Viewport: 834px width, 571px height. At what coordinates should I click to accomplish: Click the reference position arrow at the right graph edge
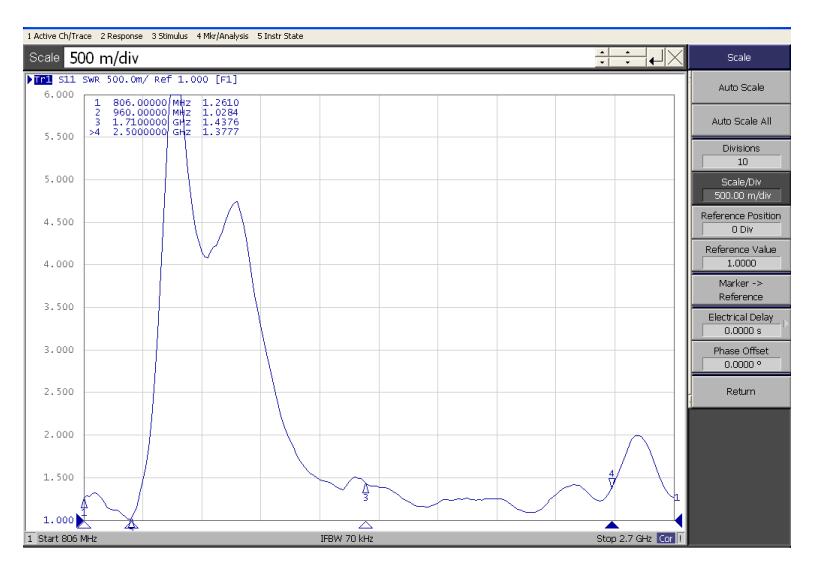click(x=679, y=520)
